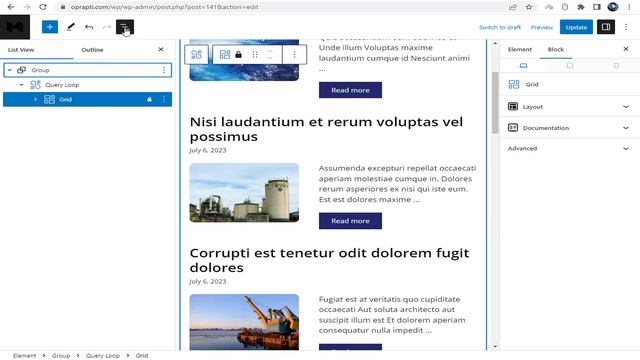Click Read more under Nisi laudantium post
The height and width of the screenshot is (360, 640).
pos(350,221)
